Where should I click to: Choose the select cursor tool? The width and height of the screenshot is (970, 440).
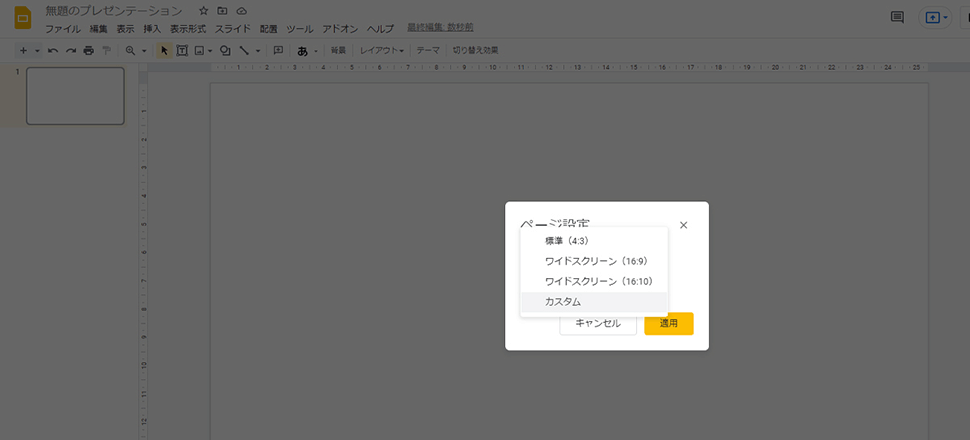coord(164,51)
